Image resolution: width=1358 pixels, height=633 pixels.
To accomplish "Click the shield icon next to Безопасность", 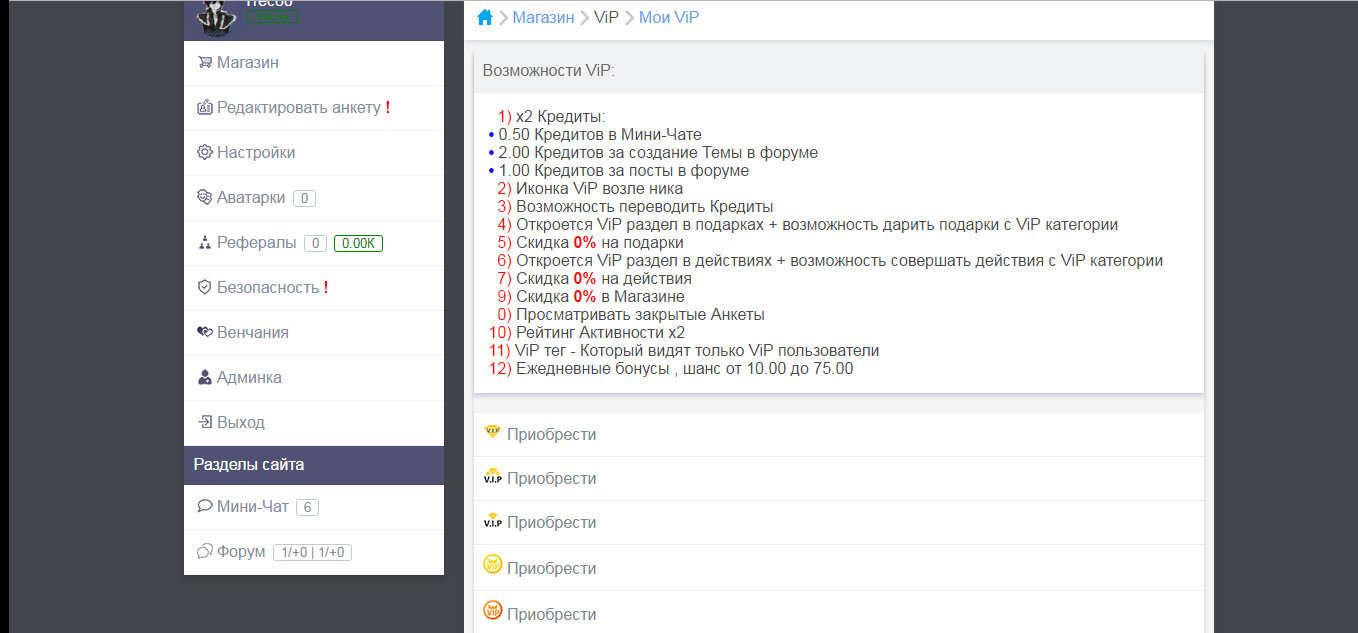I will point(204,287).
